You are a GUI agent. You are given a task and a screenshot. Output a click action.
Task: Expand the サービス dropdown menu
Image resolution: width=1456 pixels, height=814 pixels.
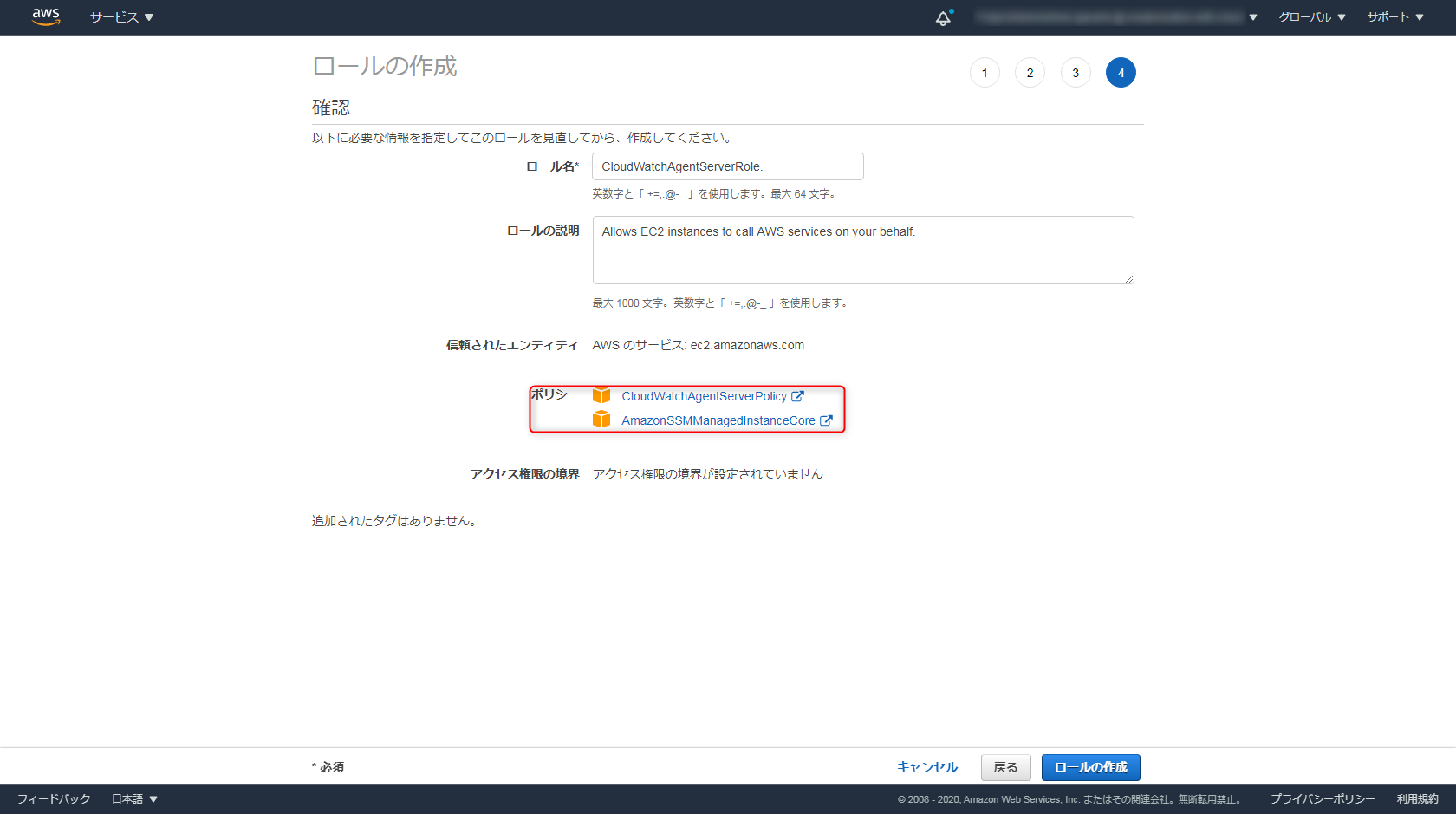point(121,17)
